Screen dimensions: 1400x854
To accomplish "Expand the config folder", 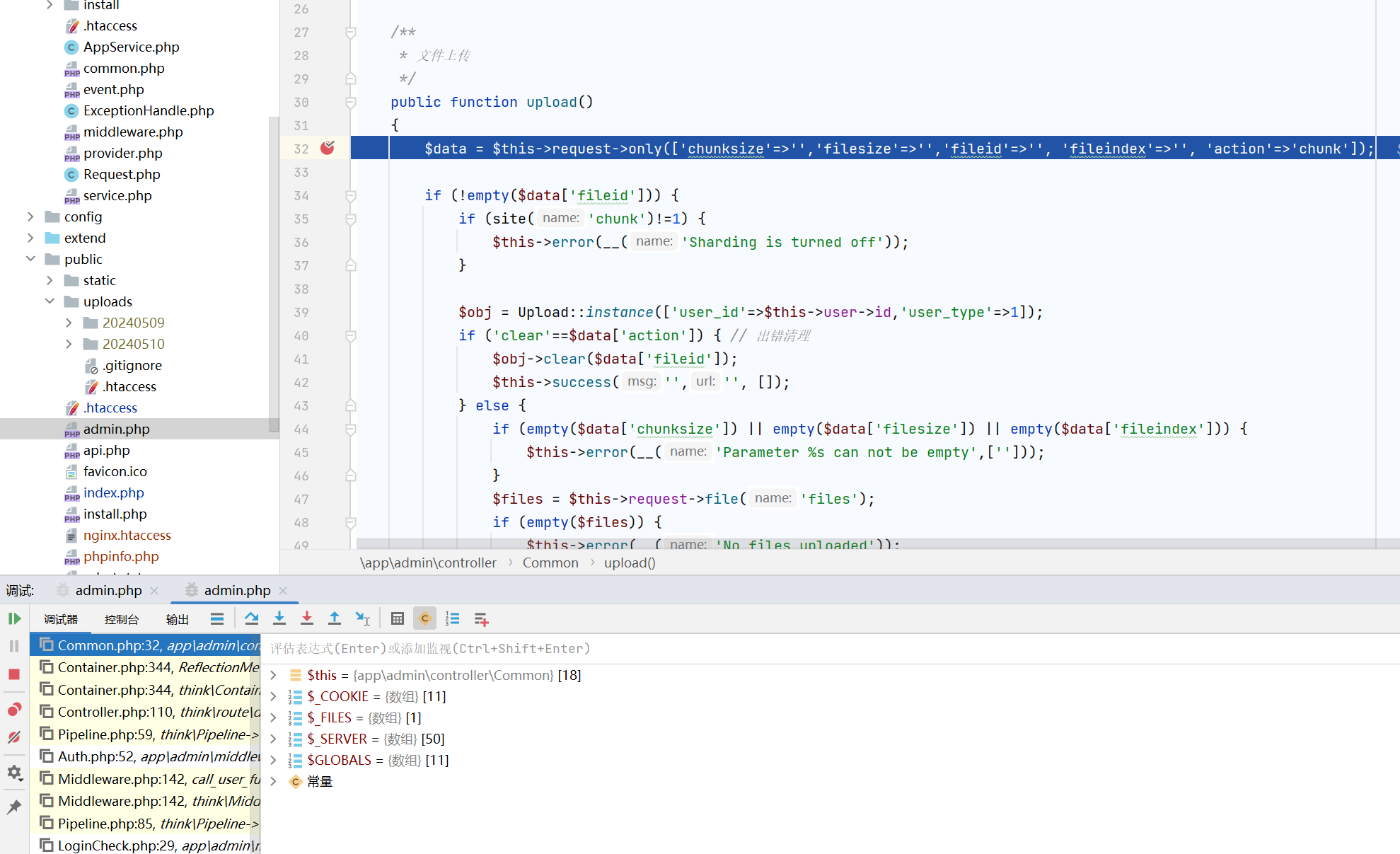I will 30,217.
